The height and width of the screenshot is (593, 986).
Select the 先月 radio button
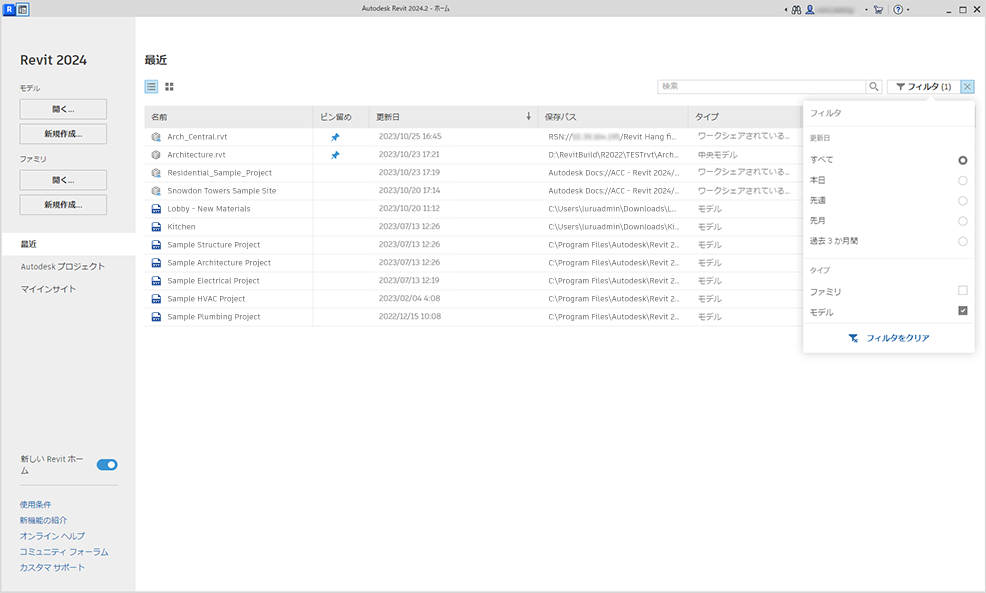962,221
